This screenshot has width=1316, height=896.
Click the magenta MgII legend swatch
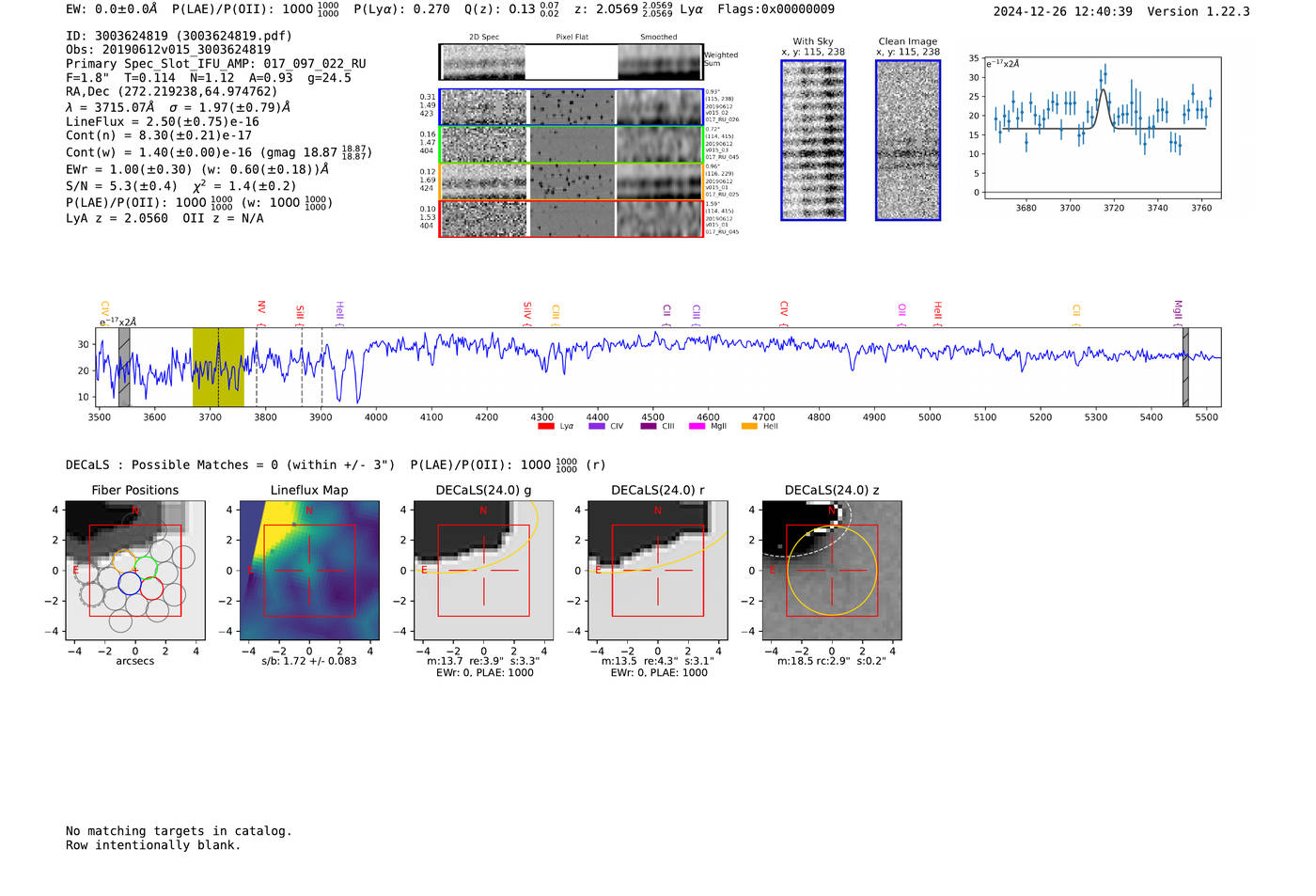pos(697,426)
